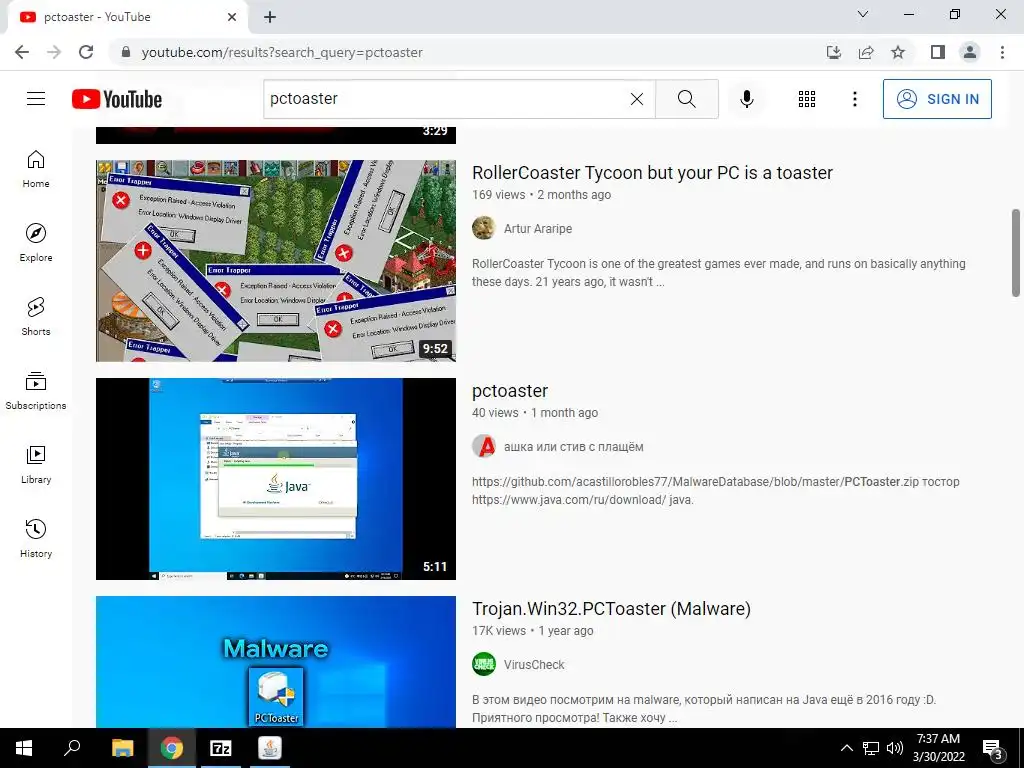1024x768 pixels.
Task: Run search with magnifier button
Action: tap(686, 99)
